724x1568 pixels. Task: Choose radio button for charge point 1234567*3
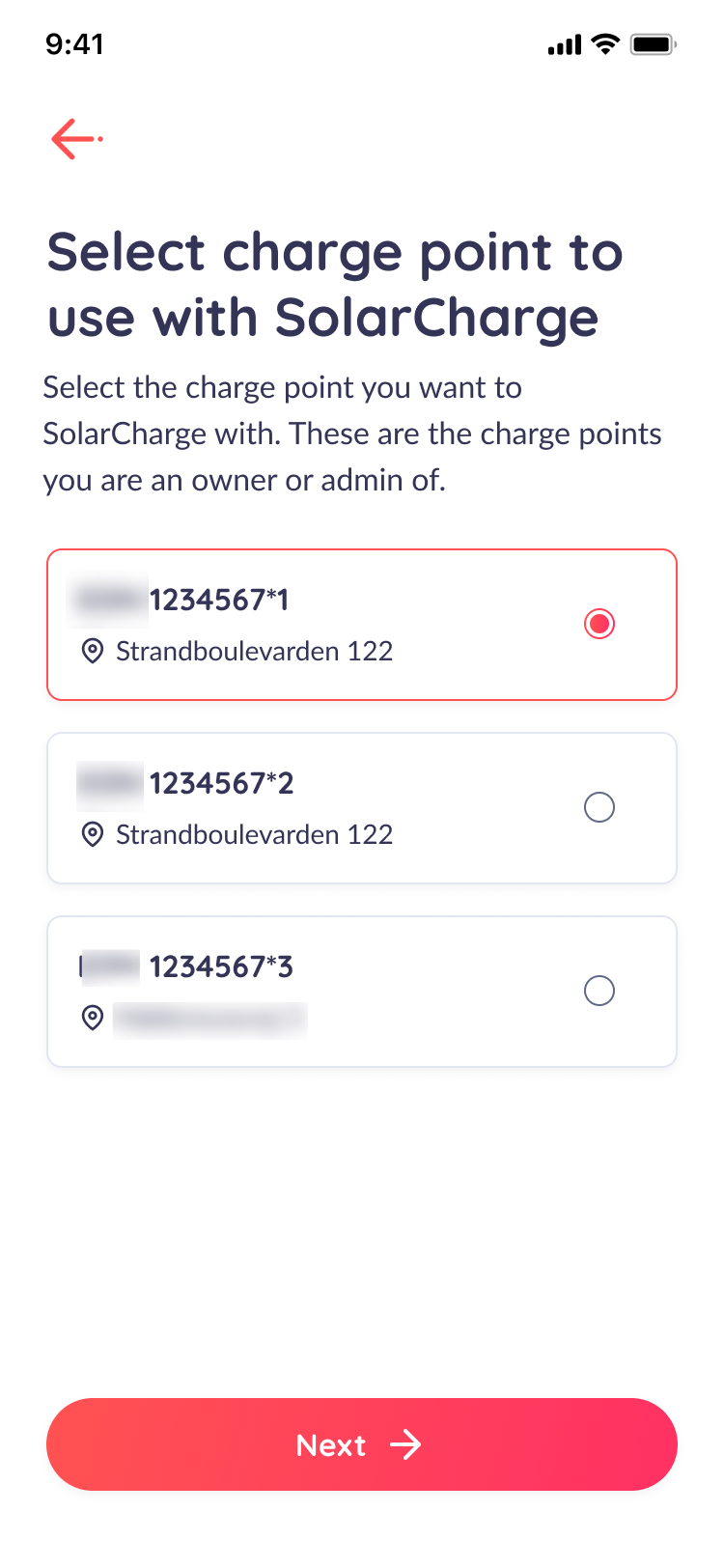(x=599, y=991)
